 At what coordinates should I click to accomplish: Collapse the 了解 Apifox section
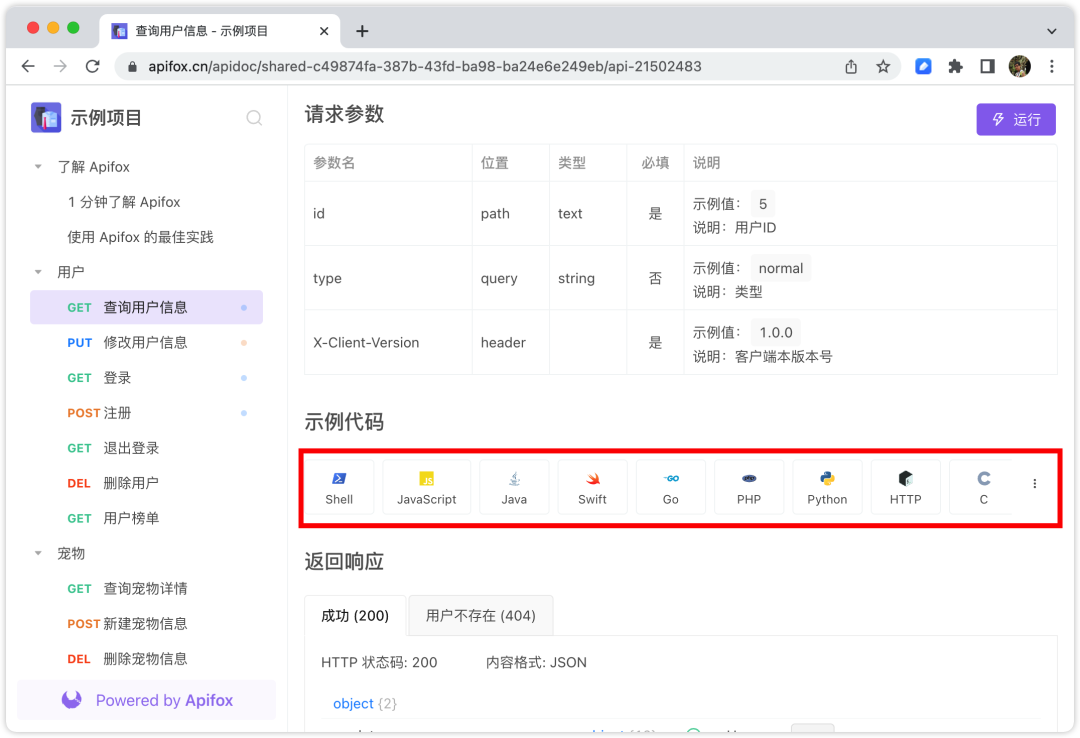click(x=38, y=166)
